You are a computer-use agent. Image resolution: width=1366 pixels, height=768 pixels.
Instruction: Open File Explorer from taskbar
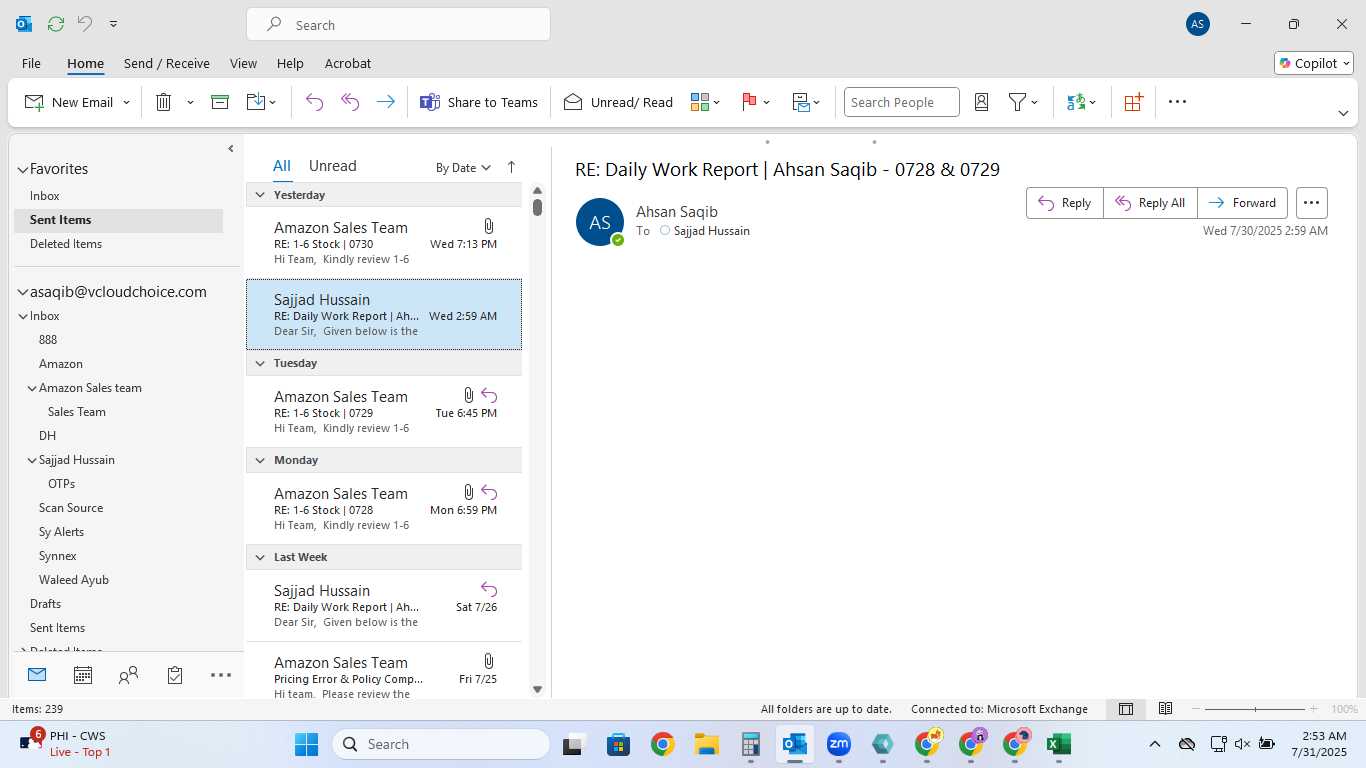[x=706, y=744]
